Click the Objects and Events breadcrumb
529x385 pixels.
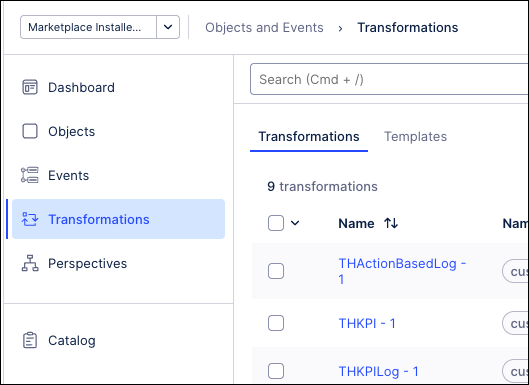264,28
